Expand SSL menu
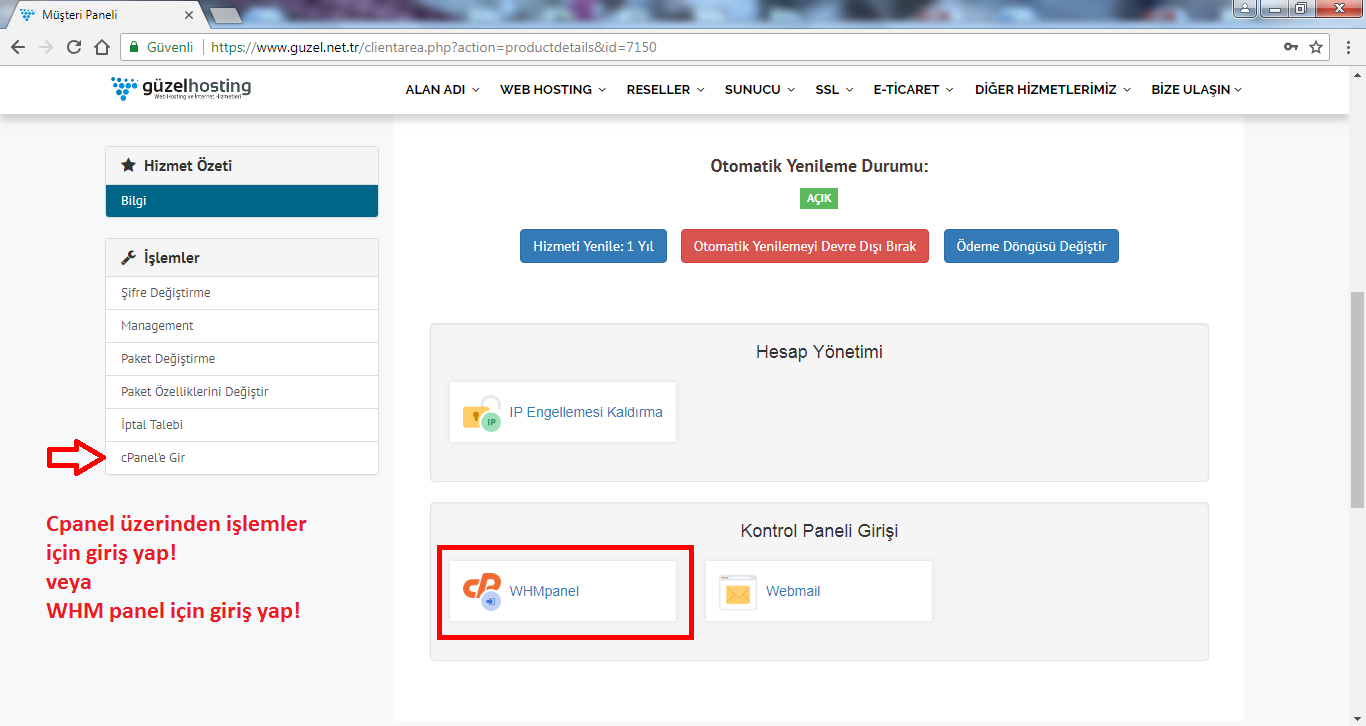 [x=834, y=89]
